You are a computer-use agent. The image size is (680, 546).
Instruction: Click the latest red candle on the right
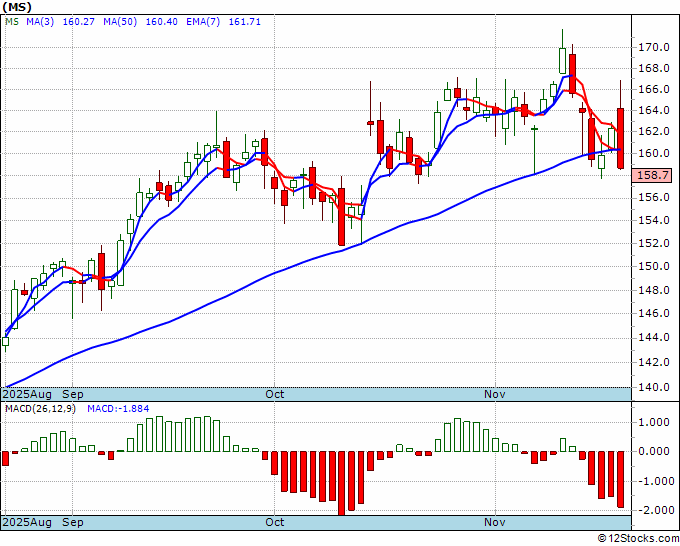[621, 138]
